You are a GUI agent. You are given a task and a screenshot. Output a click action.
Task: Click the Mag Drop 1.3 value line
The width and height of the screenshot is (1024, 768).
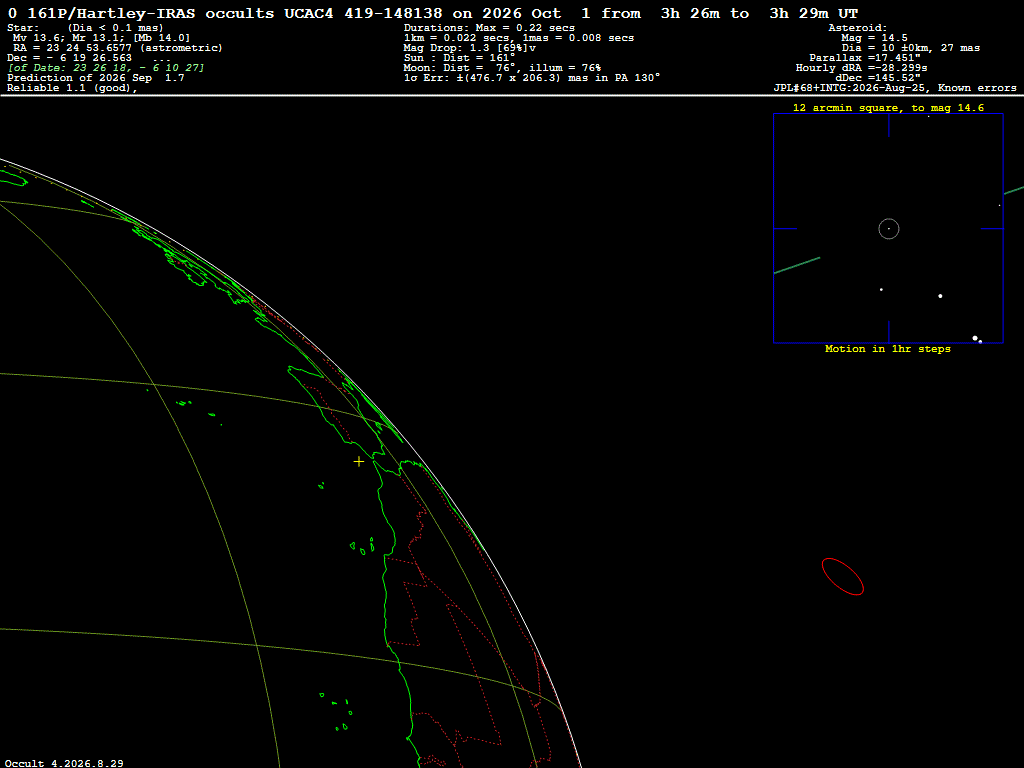(470, 48)
